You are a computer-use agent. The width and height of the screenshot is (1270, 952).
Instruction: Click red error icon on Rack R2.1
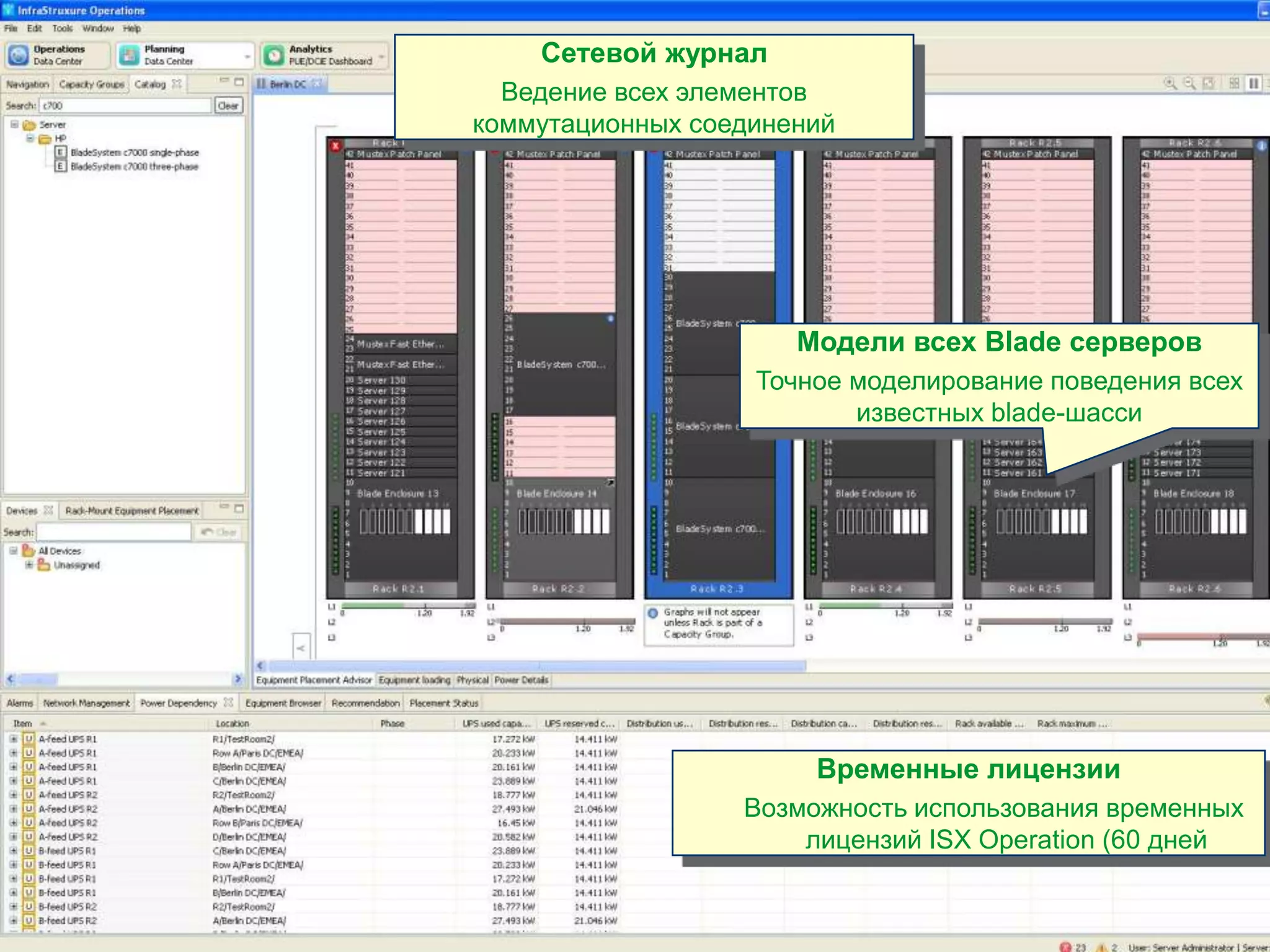[x=335, y=146]
